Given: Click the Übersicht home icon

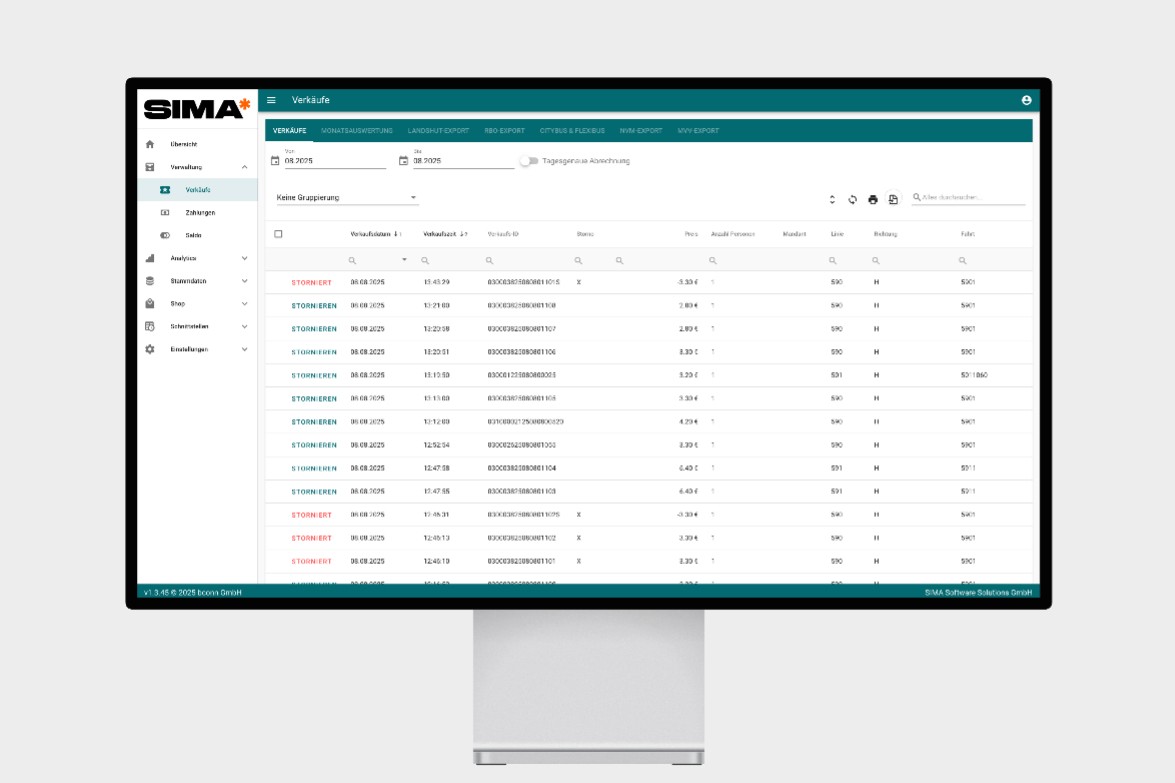Looking at the screenshot, I should [x=150, y=144].
